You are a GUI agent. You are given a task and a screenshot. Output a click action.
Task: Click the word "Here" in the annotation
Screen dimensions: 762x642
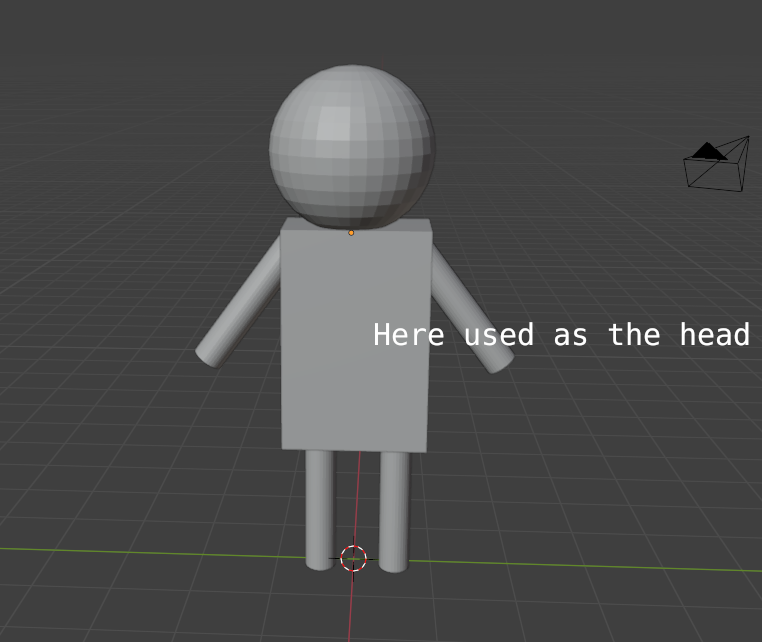(408, 335)
